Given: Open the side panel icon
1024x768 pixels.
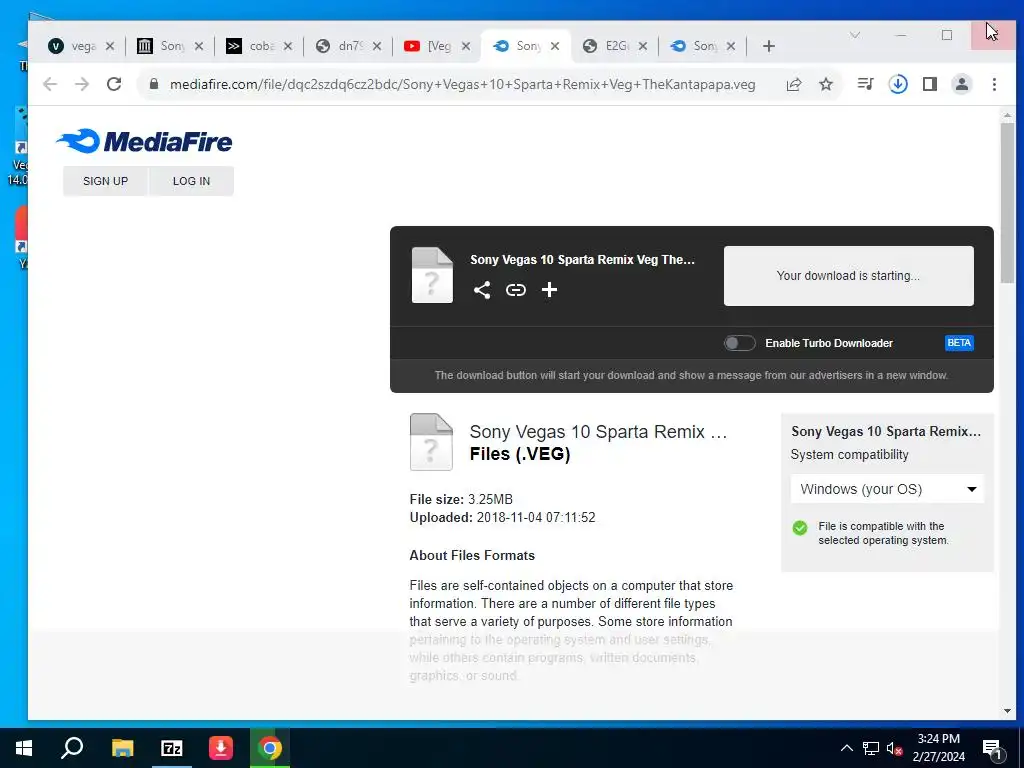Looking at the screenshot, I should coord(930,84).
